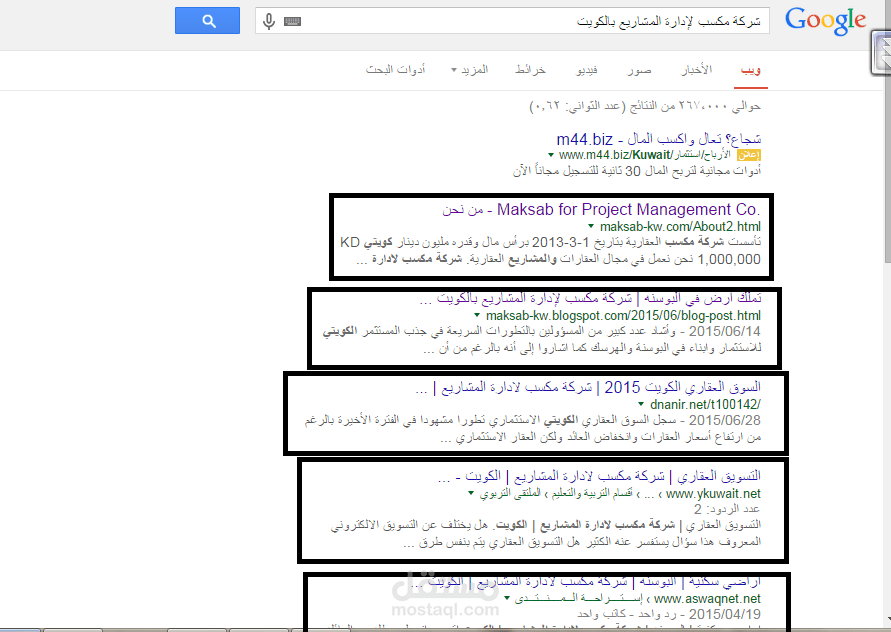Switch to the الأخبار tab
This screenshot has height=632, width=891.
pos(697,70)
